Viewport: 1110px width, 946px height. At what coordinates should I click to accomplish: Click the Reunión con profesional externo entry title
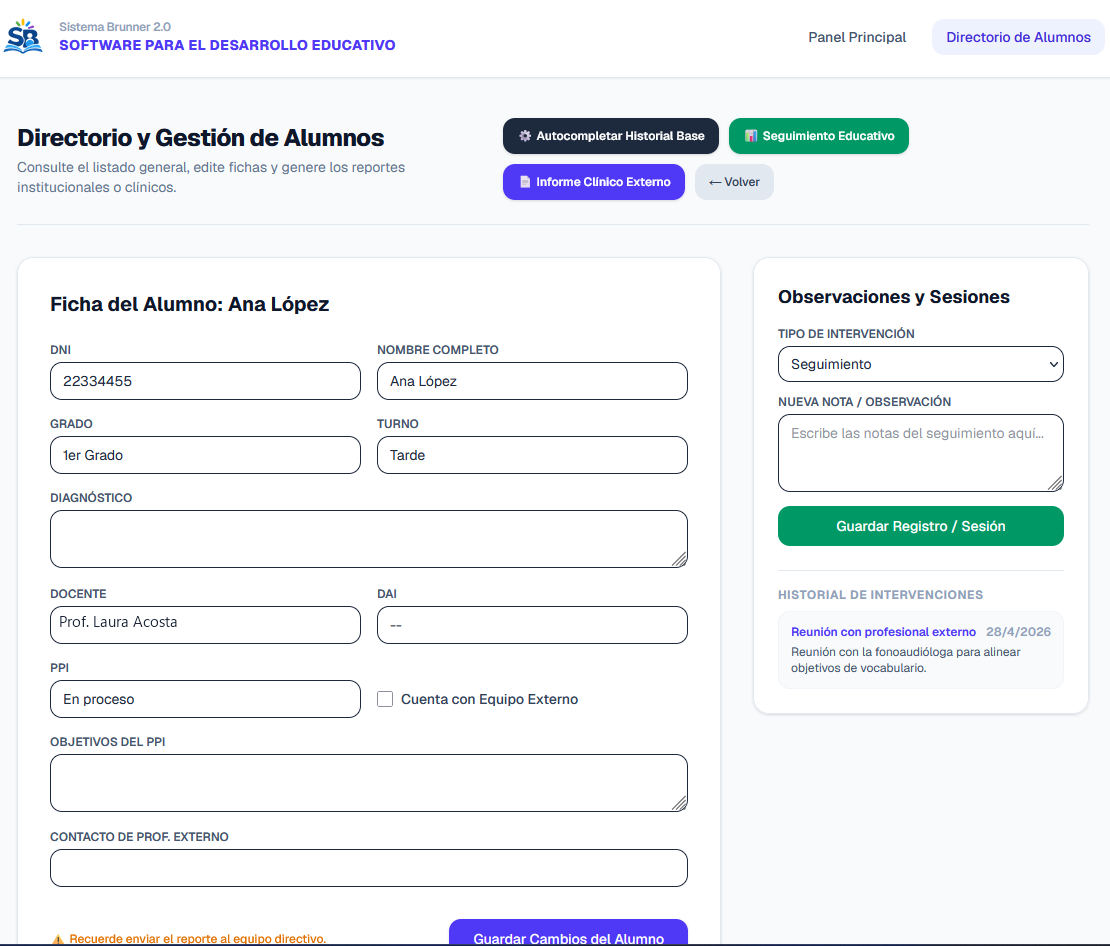(883, 632)
